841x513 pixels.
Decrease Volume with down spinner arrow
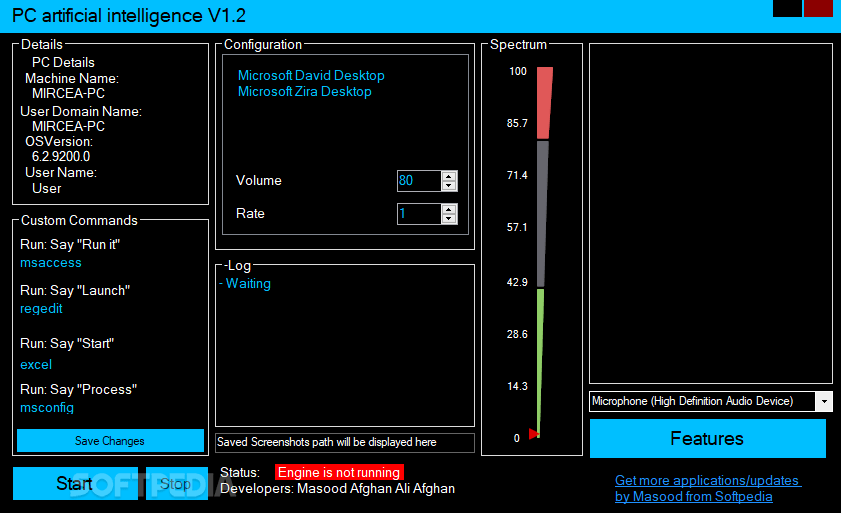pos(449,186)
